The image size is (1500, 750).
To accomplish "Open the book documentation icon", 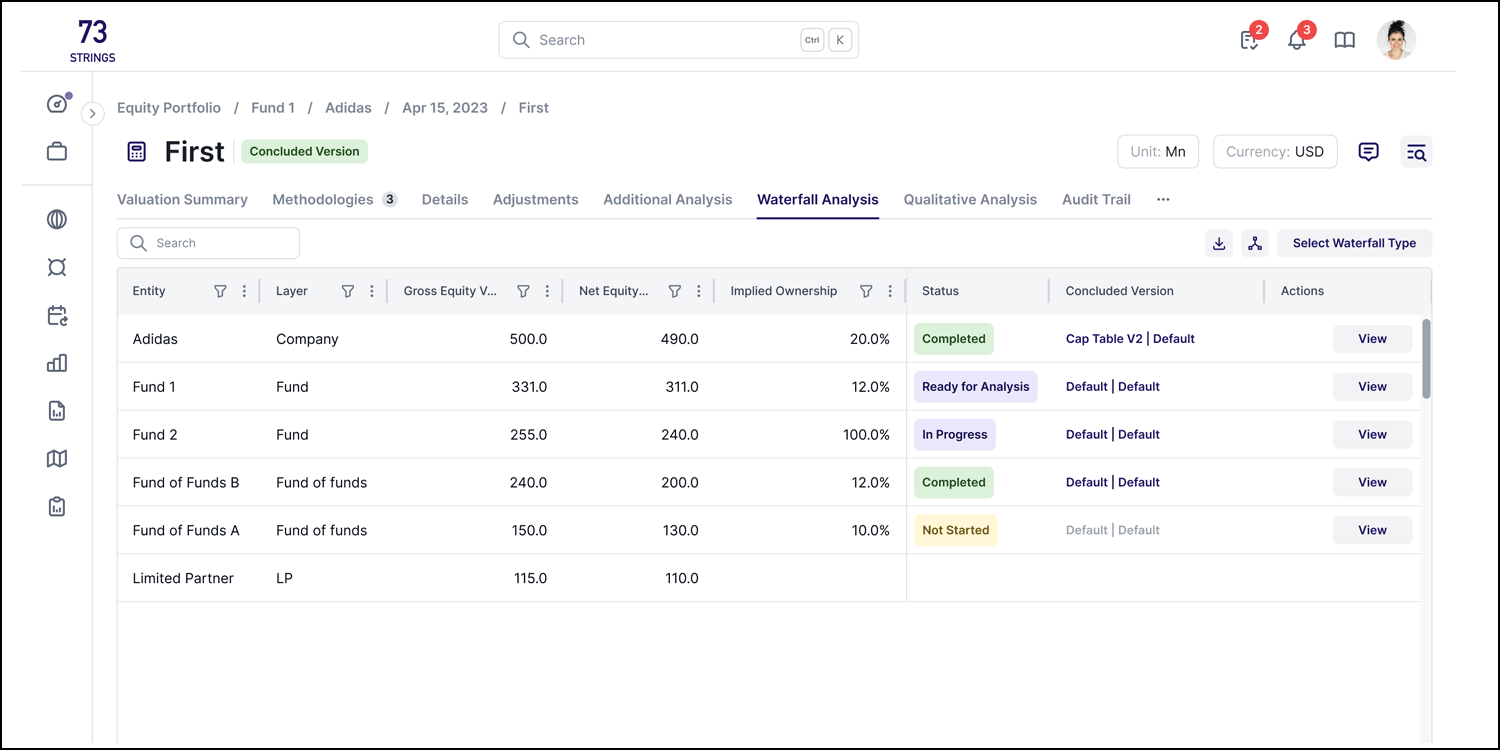I will [x=1344, y=40].
